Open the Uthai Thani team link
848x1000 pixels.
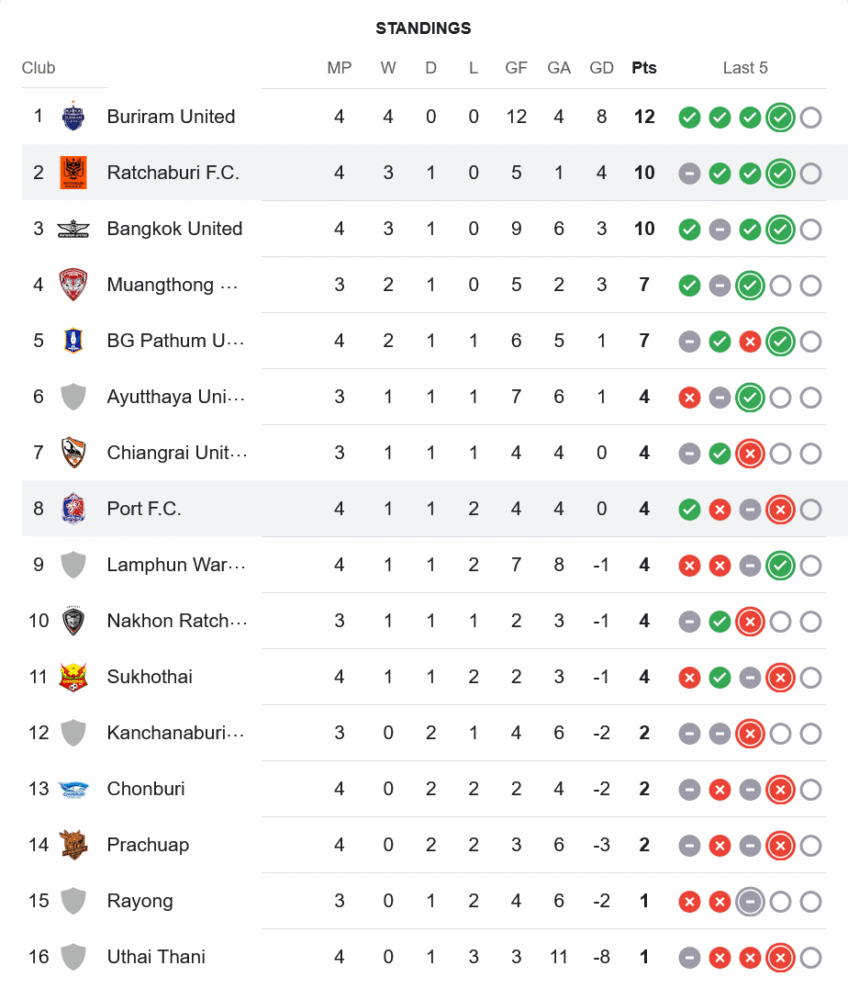156,957
